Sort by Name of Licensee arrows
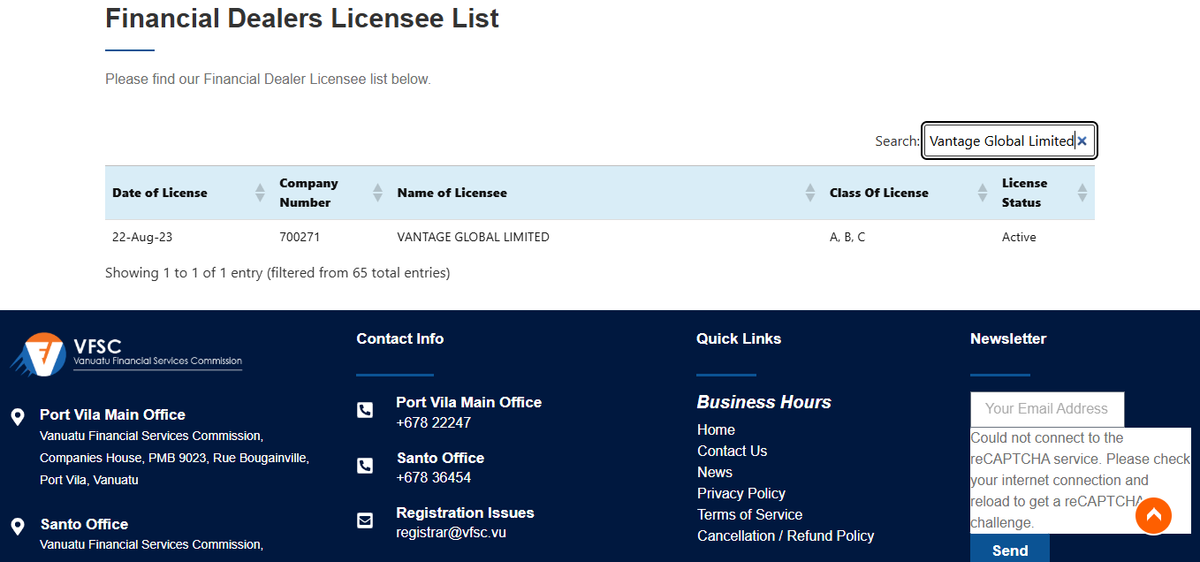1200x562 pixels. click(x=810, y=193)
